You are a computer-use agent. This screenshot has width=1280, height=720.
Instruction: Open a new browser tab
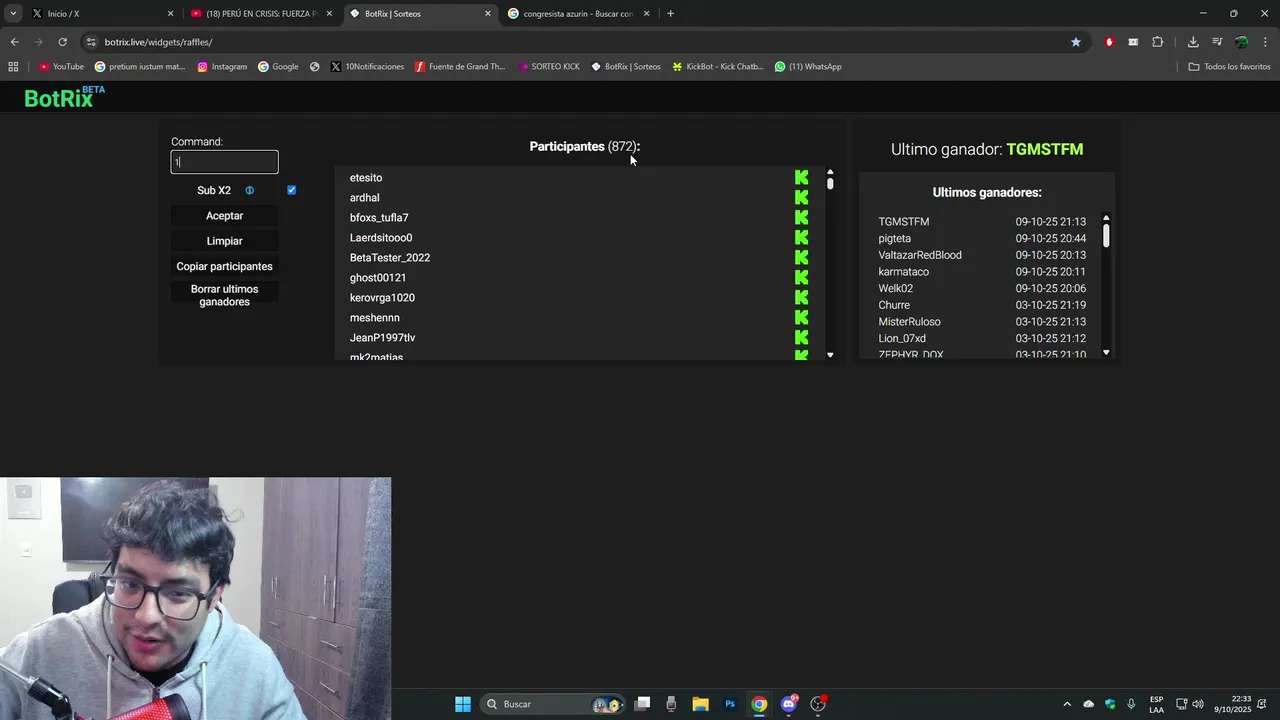670,14
